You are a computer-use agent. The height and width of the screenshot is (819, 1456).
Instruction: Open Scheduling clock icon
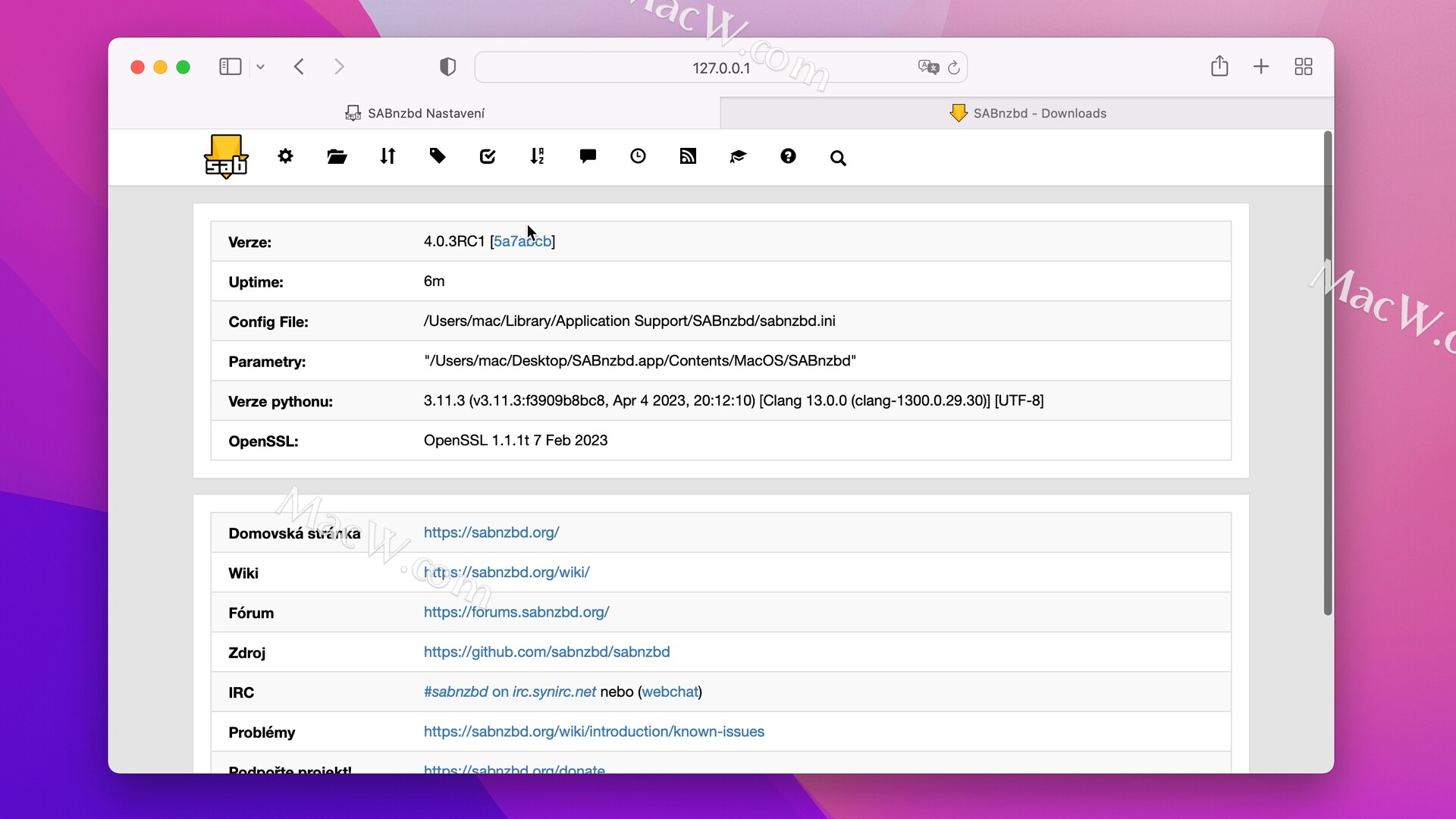point(638,156)
